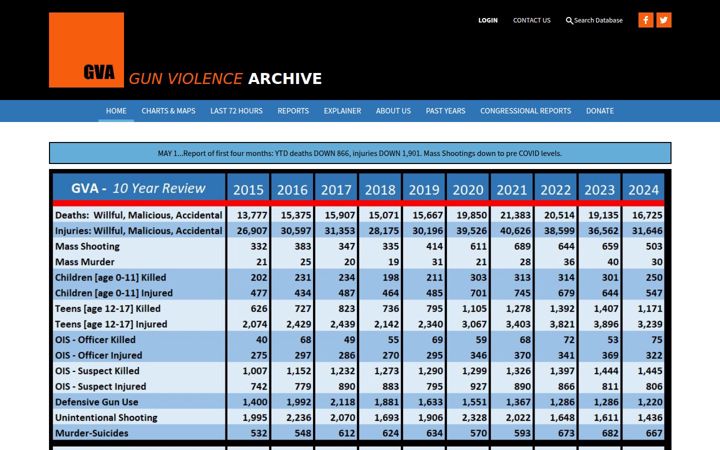720x450 pixels.
Task: Click the orange GVA logo
Action: [86, 50]
